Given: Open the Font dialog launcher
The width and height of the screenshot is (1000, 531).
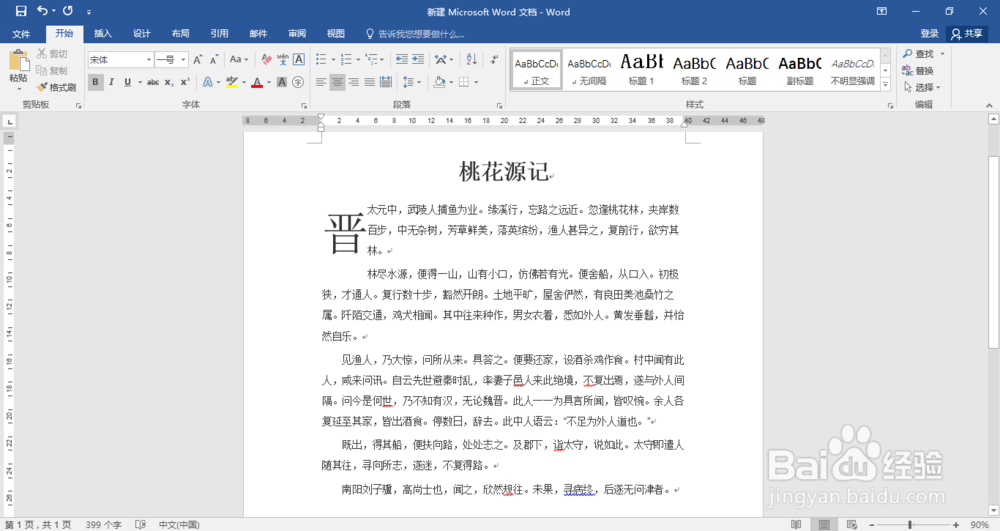Looking at the screenshot, I should click(304, 106).
